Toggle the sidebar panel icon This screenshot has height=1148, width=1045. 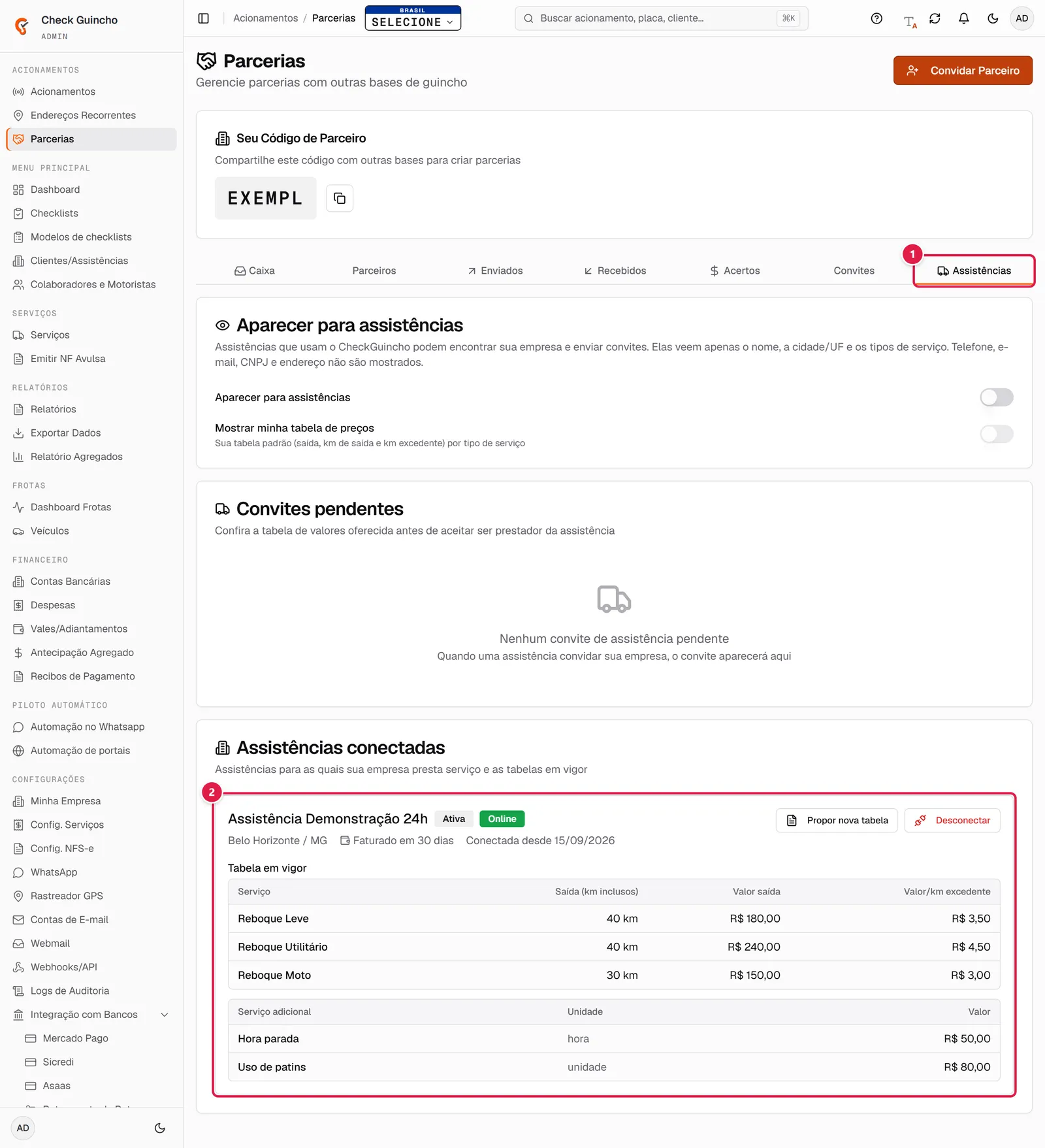(x=204, y=18)
